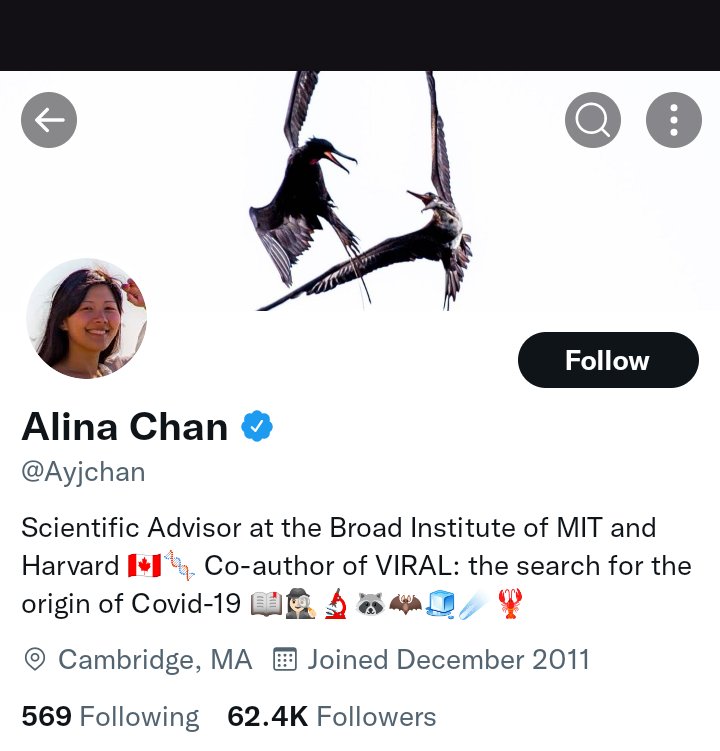Tap the Alina Chan display name
720x751 pixels.
click(125, 427)
